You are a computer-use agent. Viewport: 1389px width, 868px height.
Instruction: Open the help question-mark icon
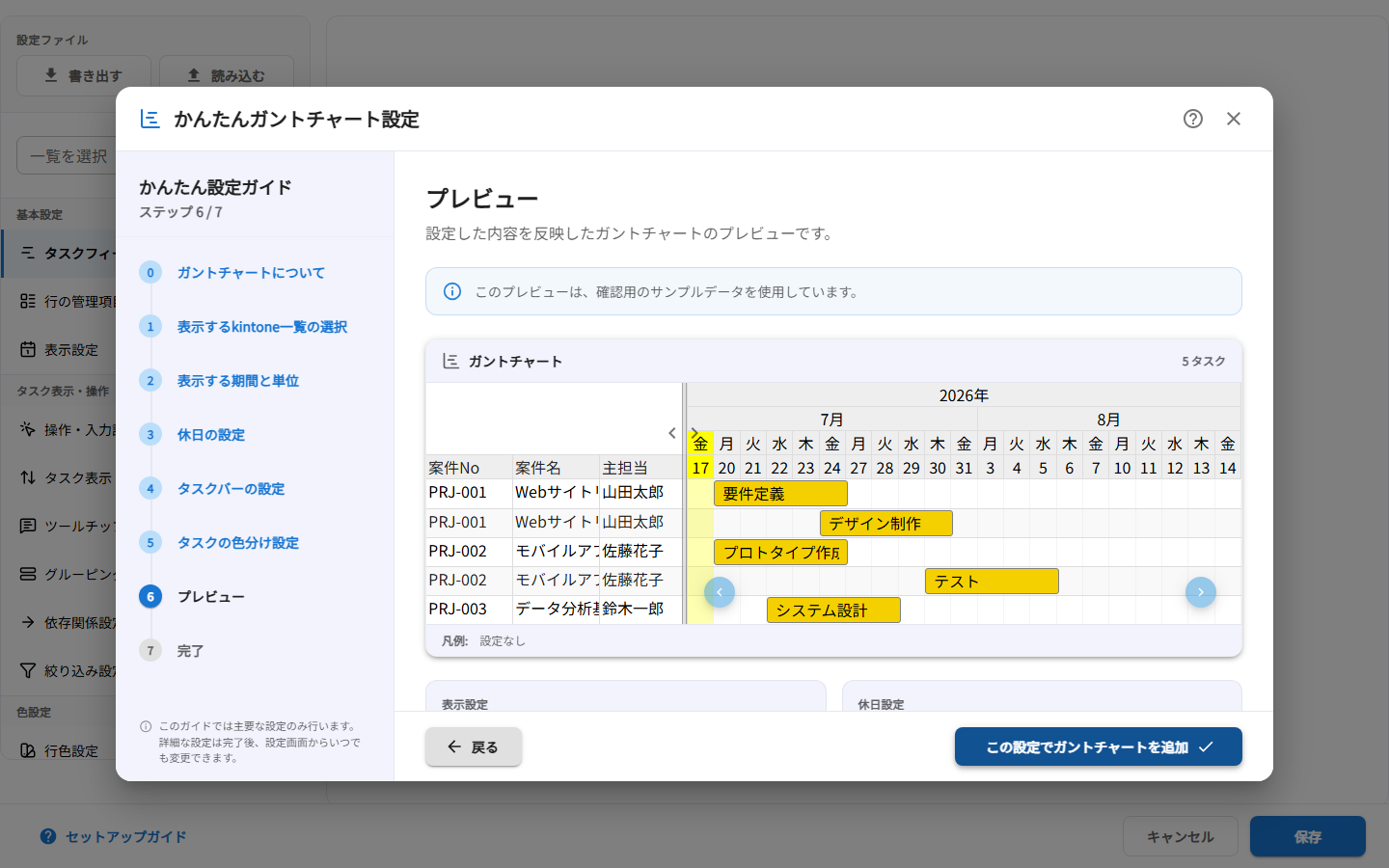1193,119
